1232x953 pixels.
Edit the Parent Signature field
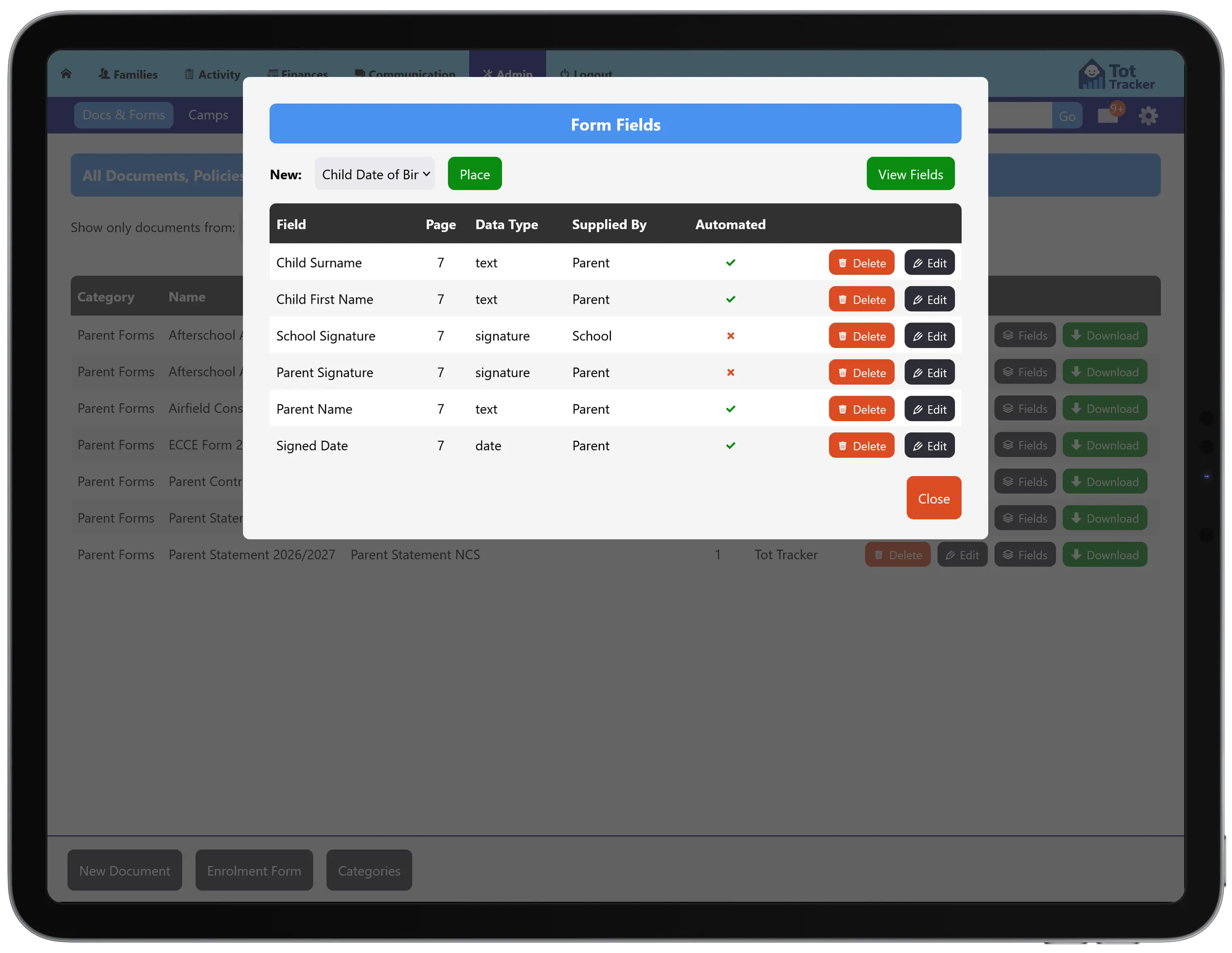[x=929, y=373]
